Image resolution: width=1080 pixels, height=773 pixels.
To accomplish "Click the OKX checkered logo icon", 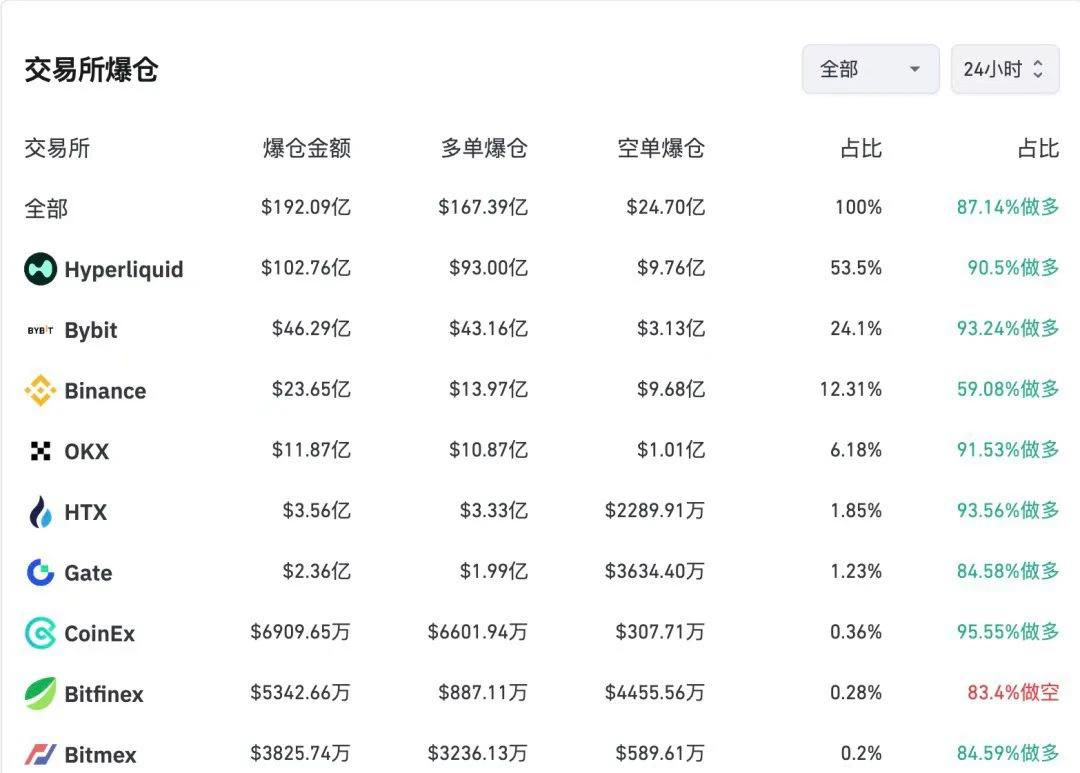I will (41, 451).
